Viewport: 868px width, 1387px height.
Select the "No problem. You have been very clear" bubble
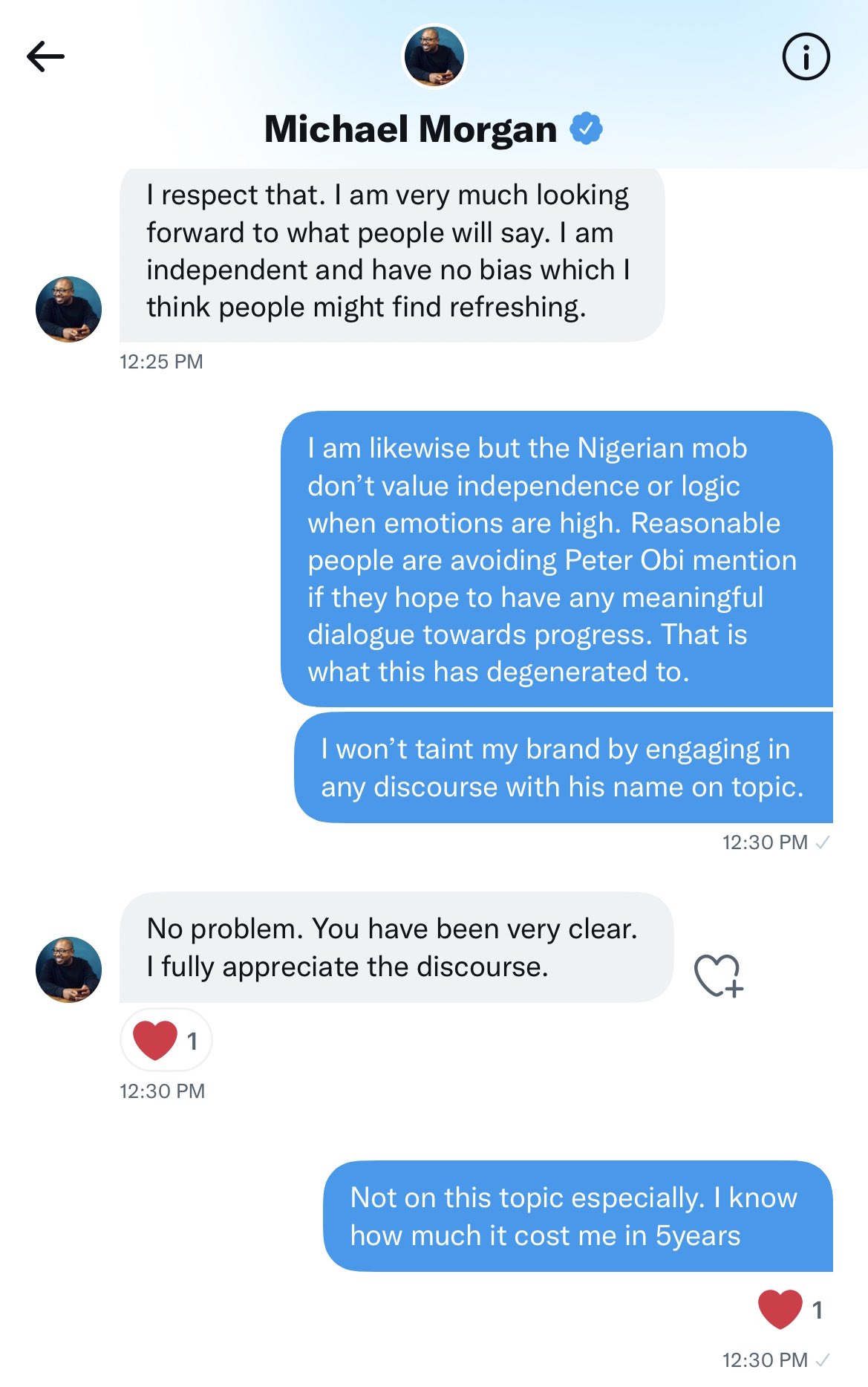pyautogui.click(x=396, y=947)
